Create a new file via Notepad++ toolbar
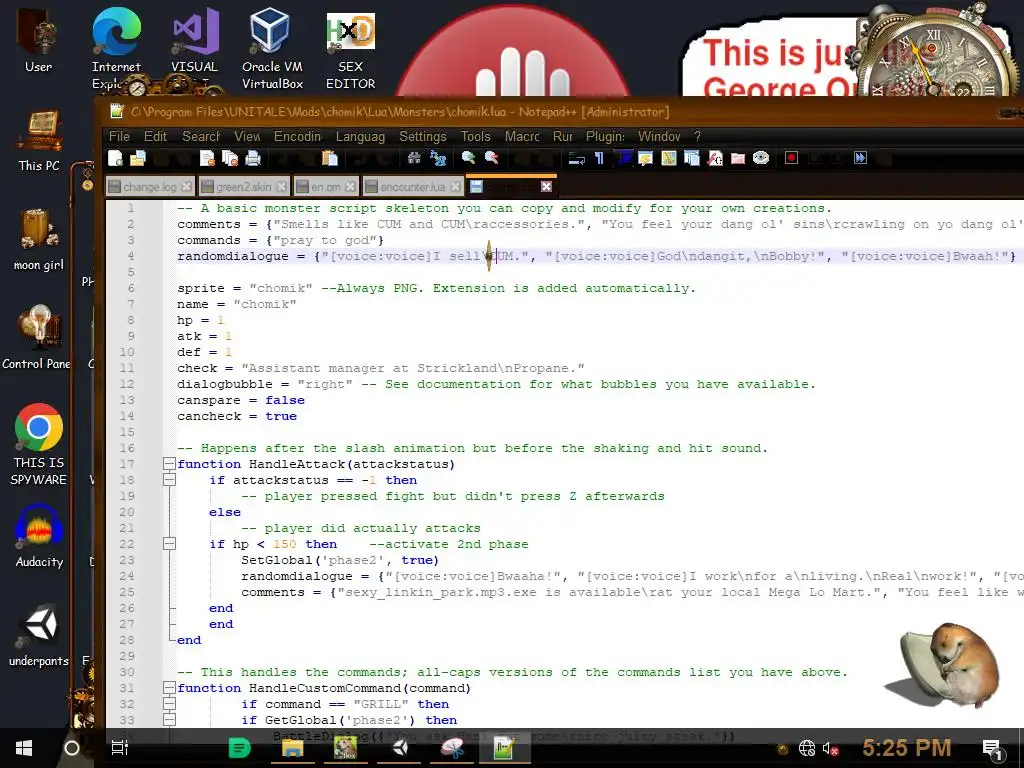 (116, 158)
